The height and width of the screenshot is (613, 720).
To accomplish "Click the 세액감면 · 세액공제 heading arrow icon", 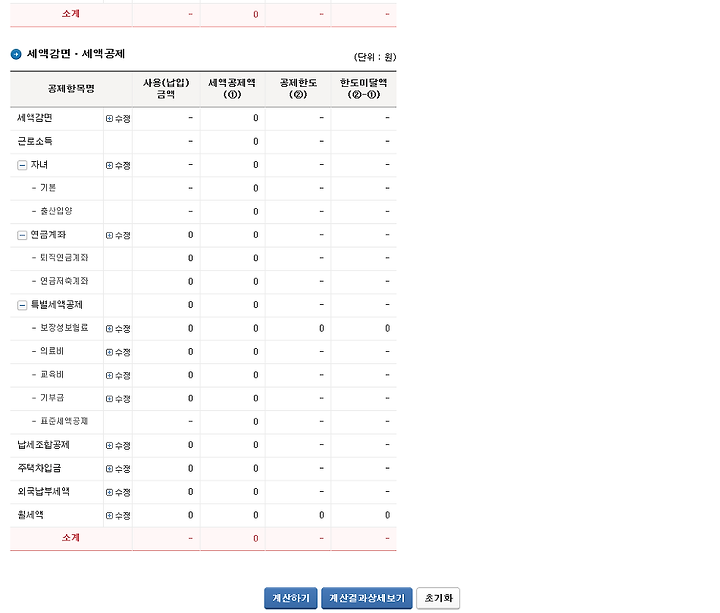I will click(x=16, y=54).
